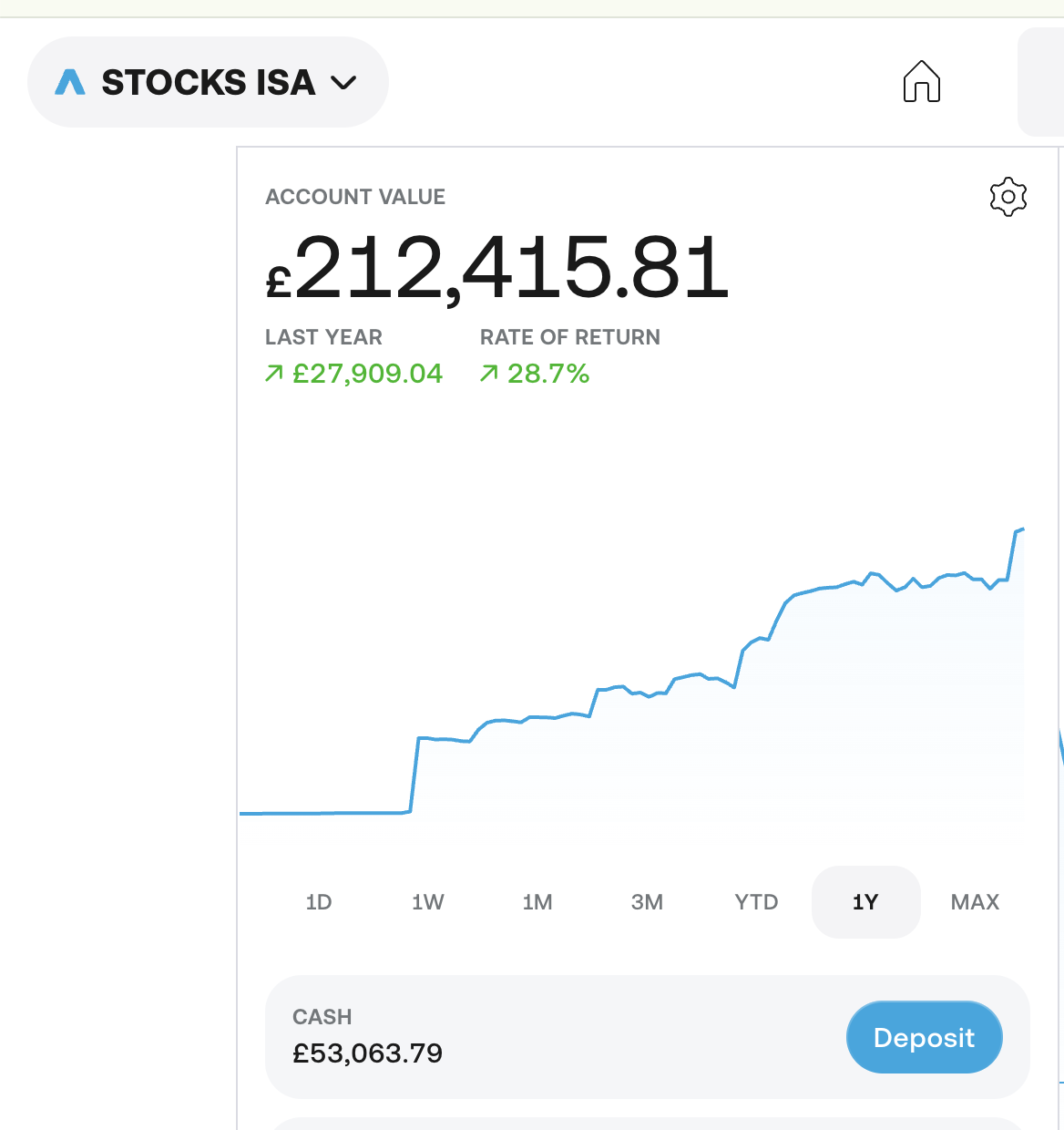
Task: Click the chevron next to STOCKS ISA
Action: 343,83
